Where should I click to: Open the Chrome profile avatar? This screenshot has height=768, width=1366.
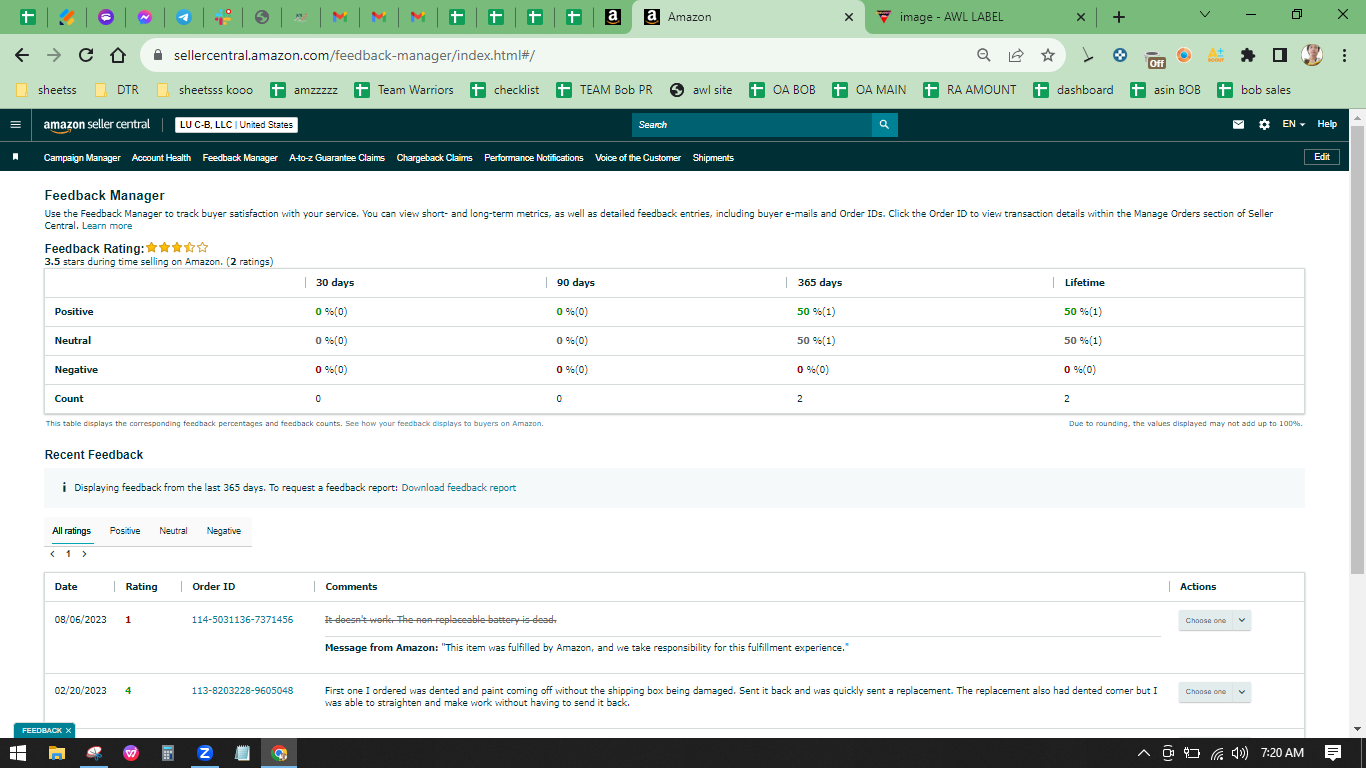point(1312,55)
